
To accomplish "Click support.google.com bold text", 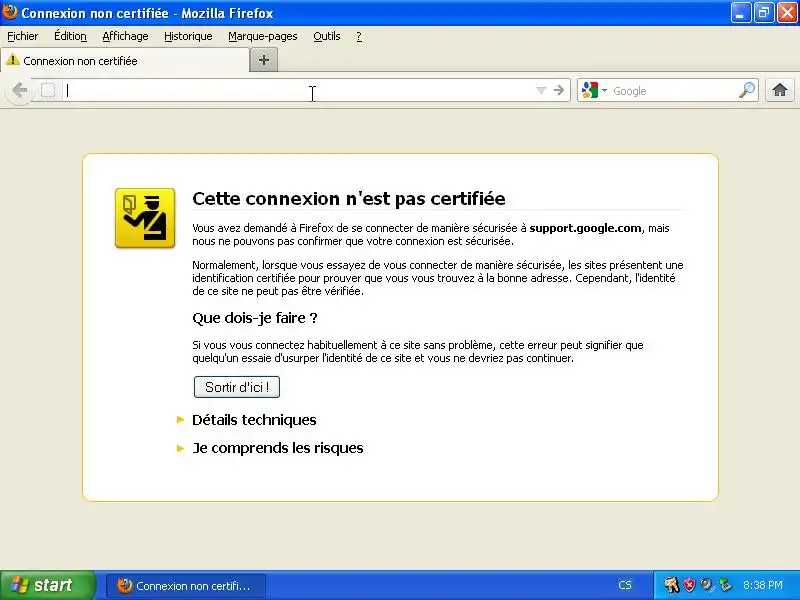I will coord(585,228).
